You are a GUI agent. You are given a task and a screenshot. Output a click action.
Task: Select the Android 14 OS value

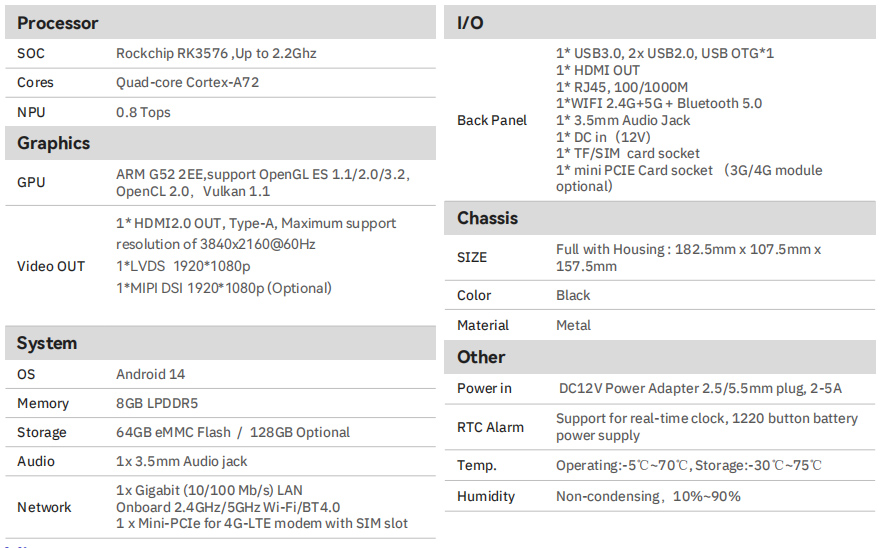coord(150,374)
